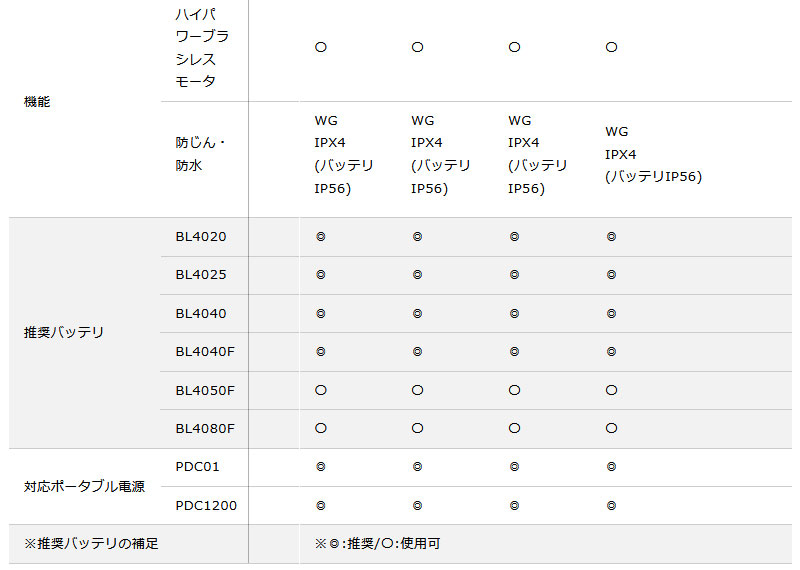This screenshot has height=570, width=800.
Task: Click the BL4025 battery label
Action: pos(201,275)
